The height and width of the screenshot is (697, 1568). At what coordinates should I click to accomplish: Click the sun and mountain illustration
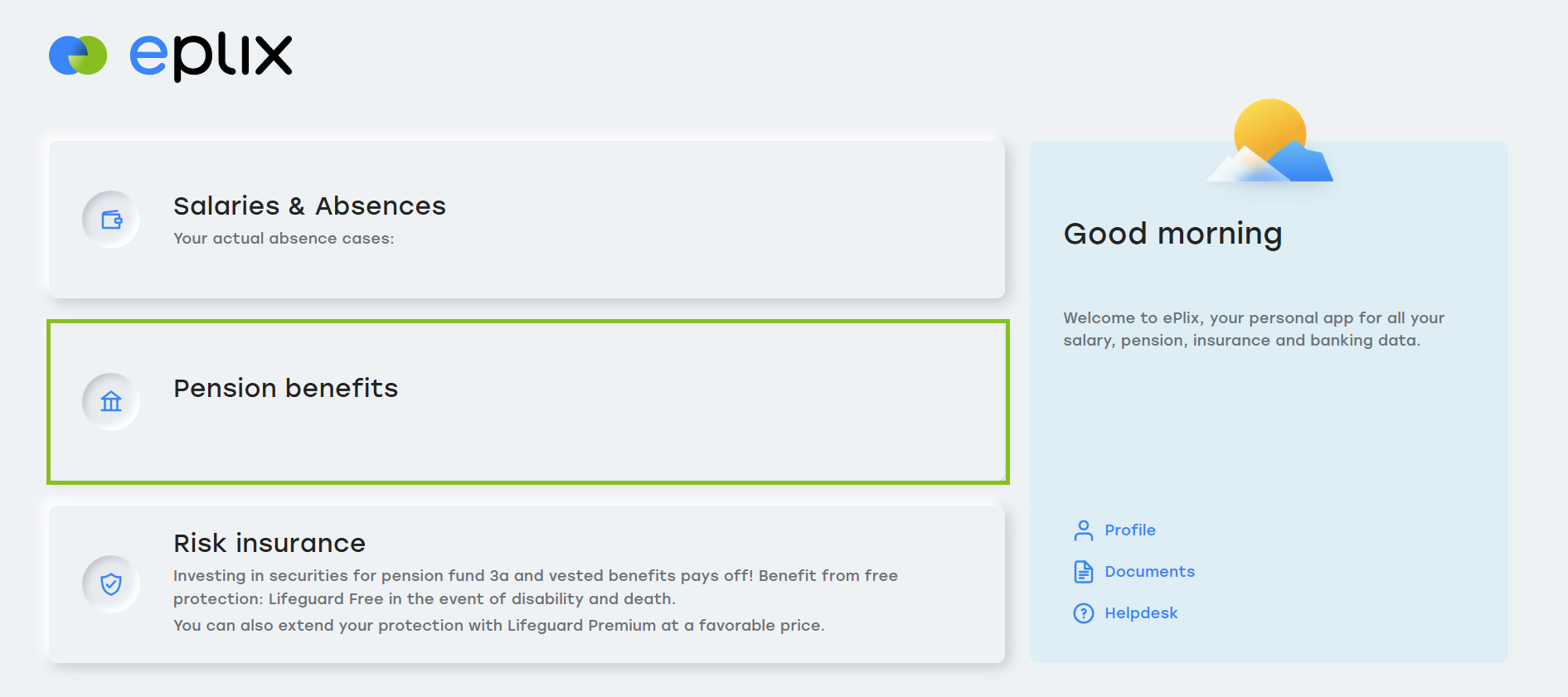pos(1269,140)
